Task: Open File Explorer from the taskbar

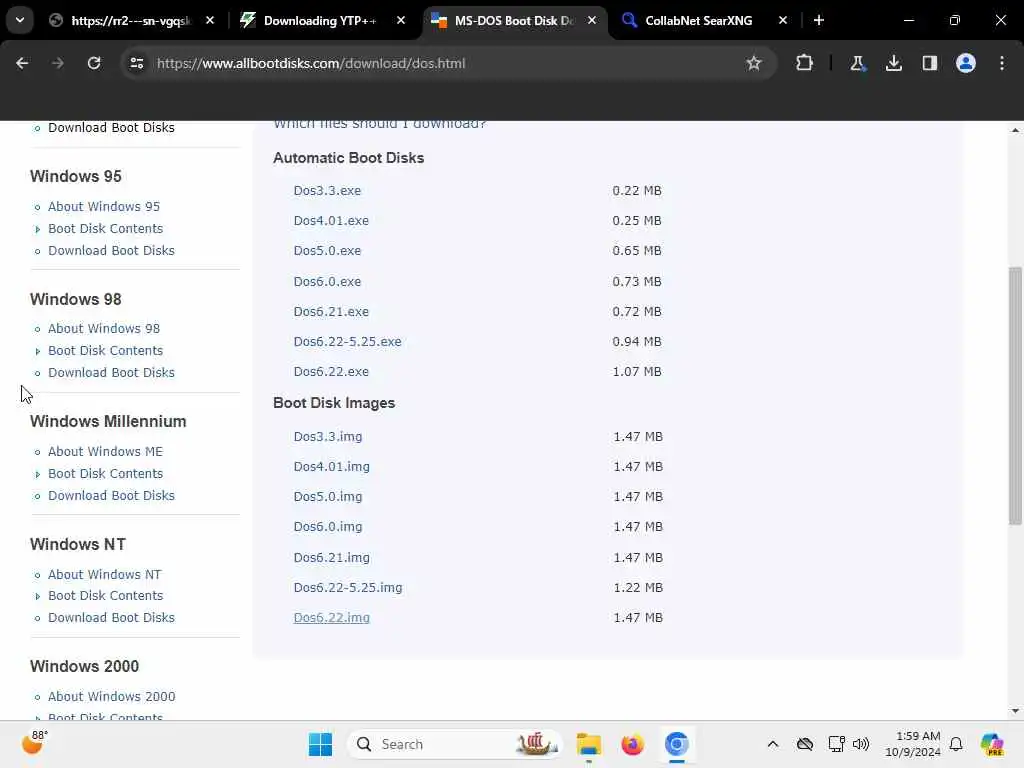Action: click(588, 744)
